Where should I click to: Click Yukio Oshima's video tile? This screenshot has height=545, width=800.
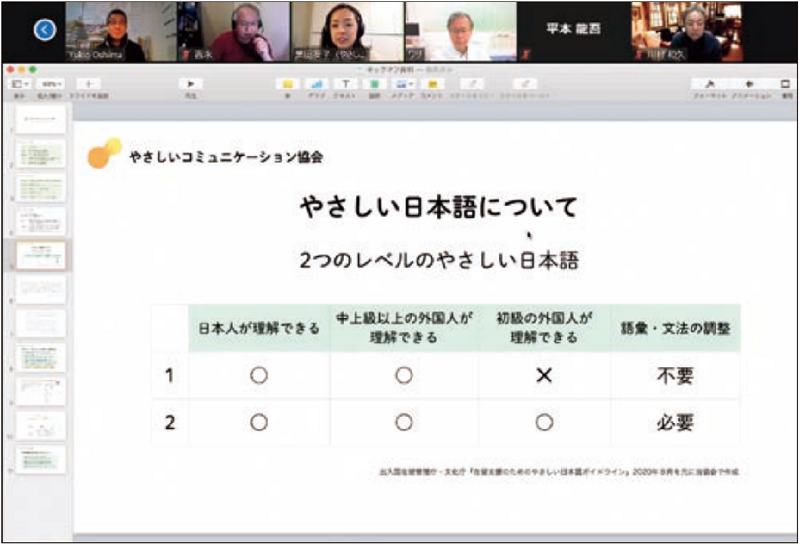tap(120, 32)
